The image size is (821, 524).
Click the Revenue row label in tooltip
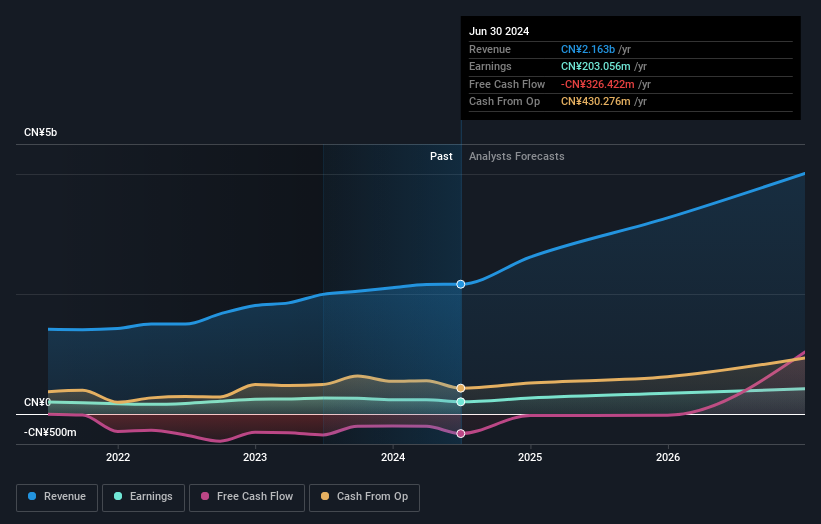pyautogui.click(x=490, y=49)
